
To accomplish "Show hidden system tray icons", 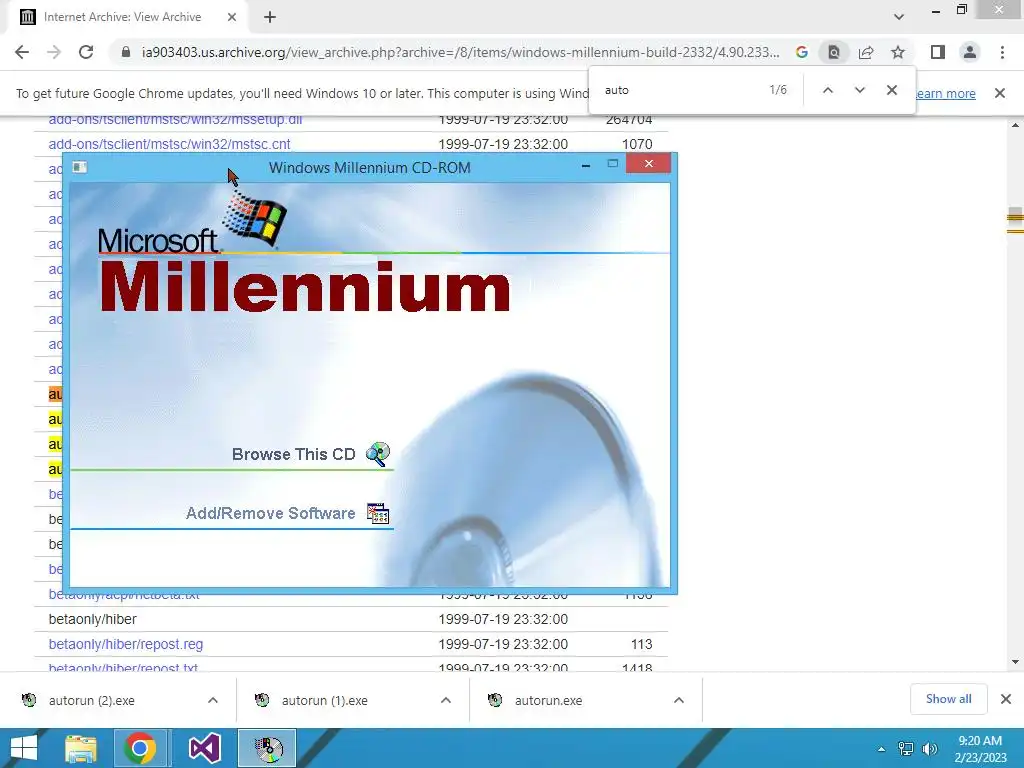I will pyautogui.click(x=882, y=749).
